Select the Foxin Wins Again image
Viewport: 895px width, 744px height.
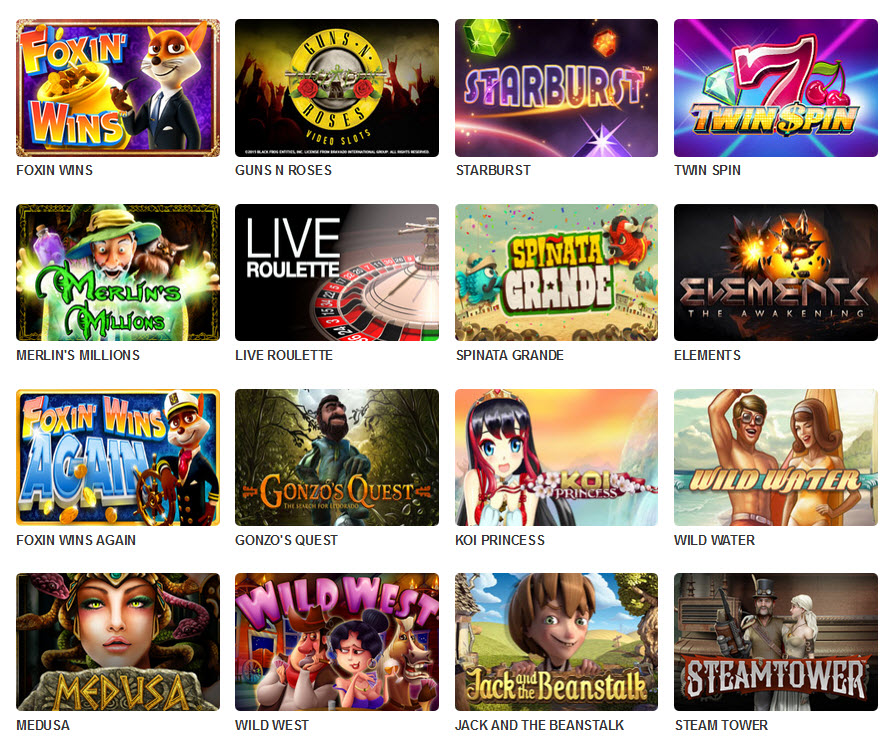(118, 457)
